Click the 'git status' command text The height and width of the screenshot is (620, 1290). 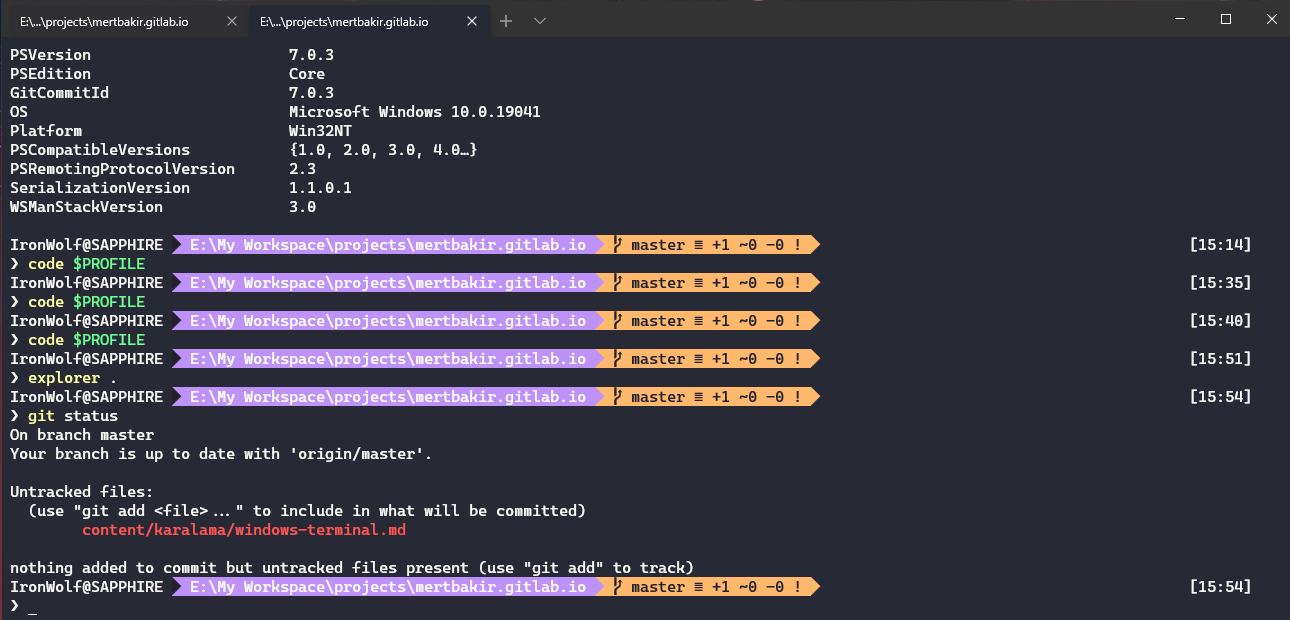(x=73, y=416)
